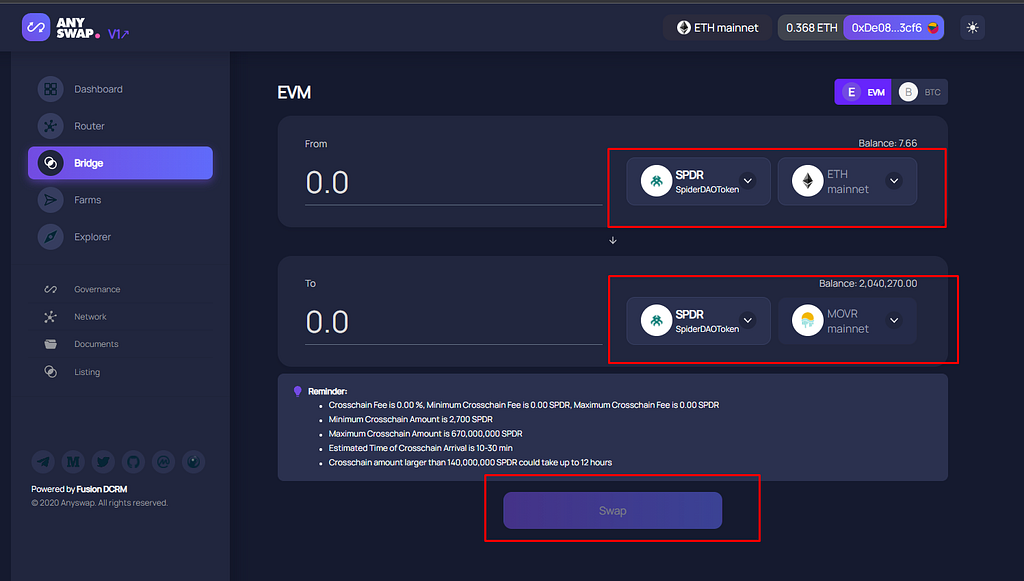
Task: Click the CoinMarketCap social icon
Action: tap(163, 462)
